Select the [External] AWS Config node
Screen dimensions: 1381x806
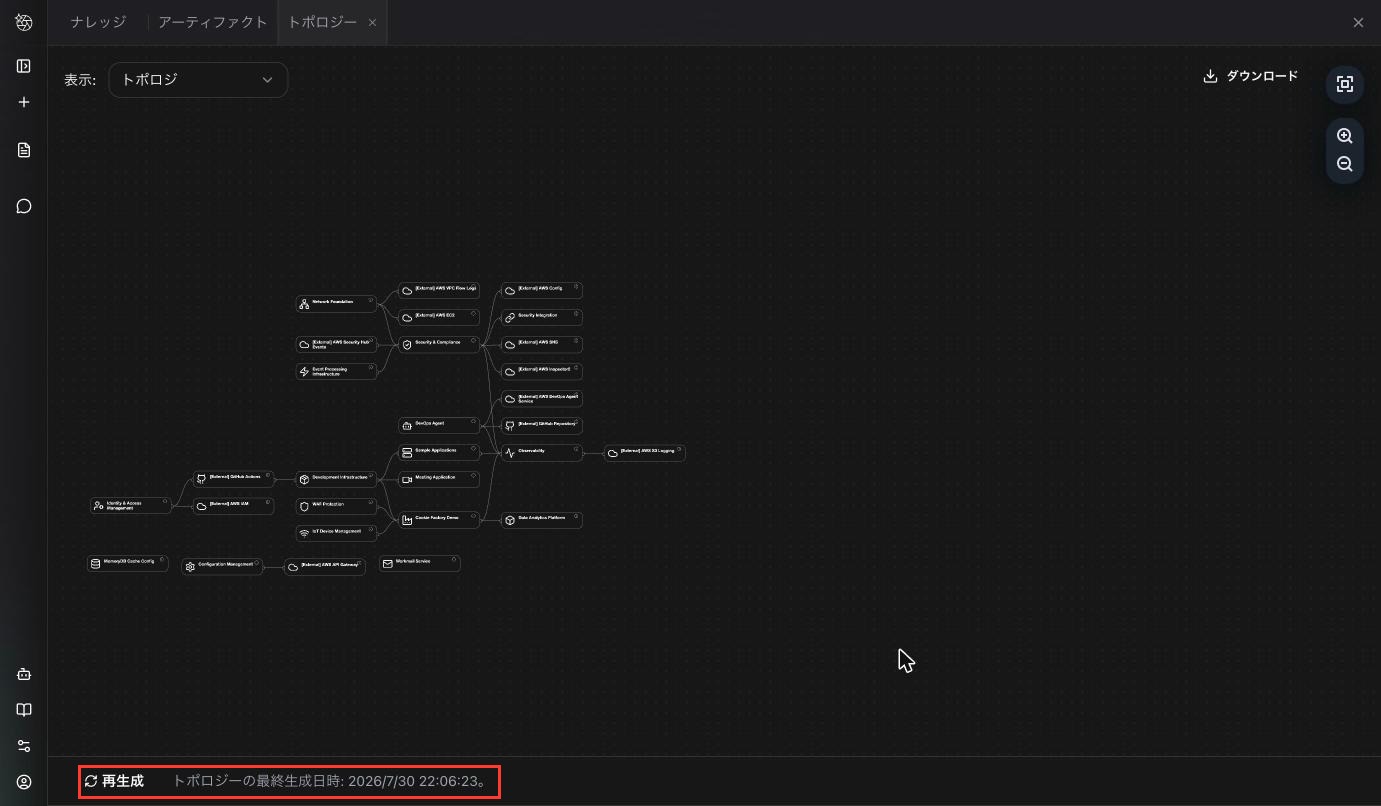(542, 291)
